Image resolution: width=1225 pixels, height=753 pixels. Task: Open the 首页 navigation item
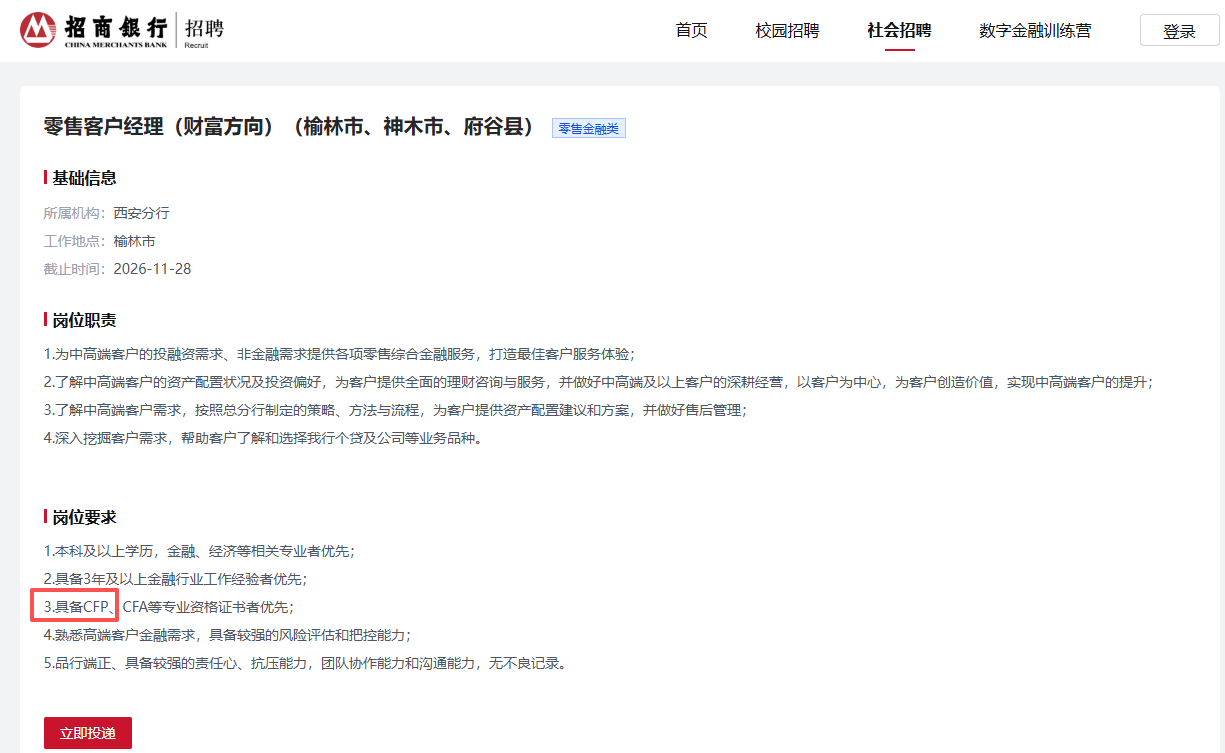[x=691, y=31]
